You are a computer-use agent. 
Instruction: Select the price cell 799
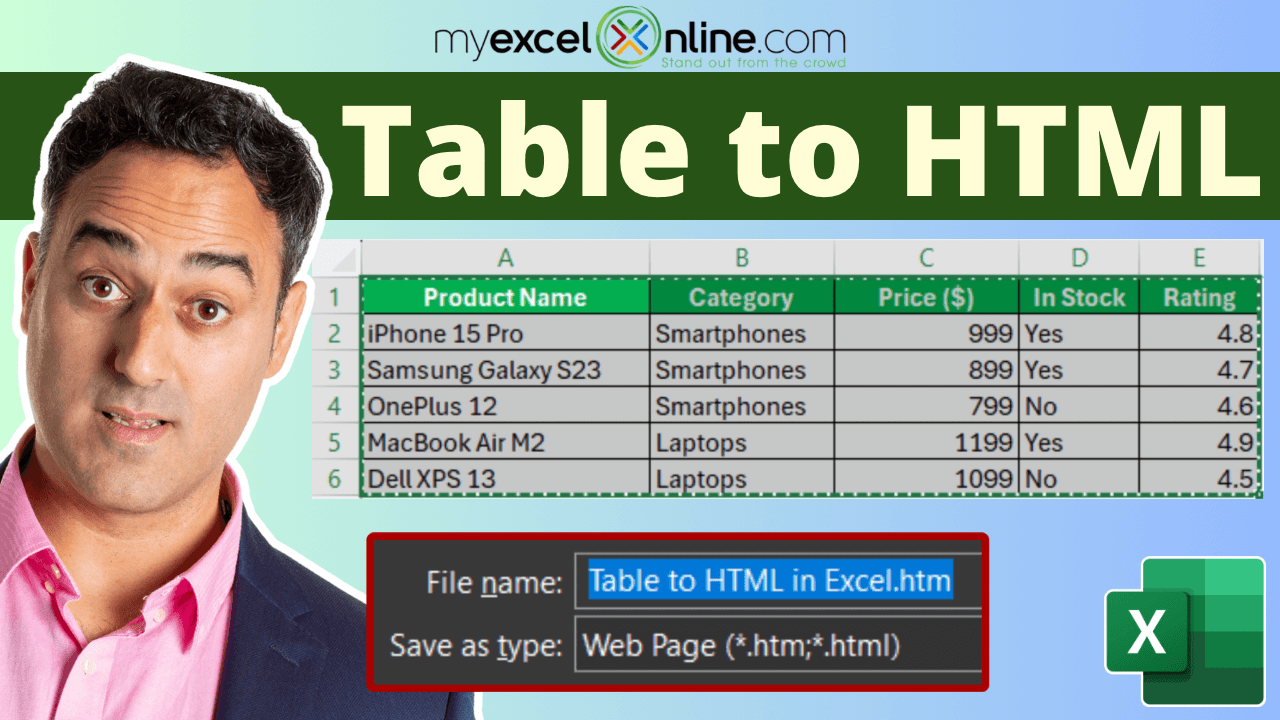coord(926,405)
